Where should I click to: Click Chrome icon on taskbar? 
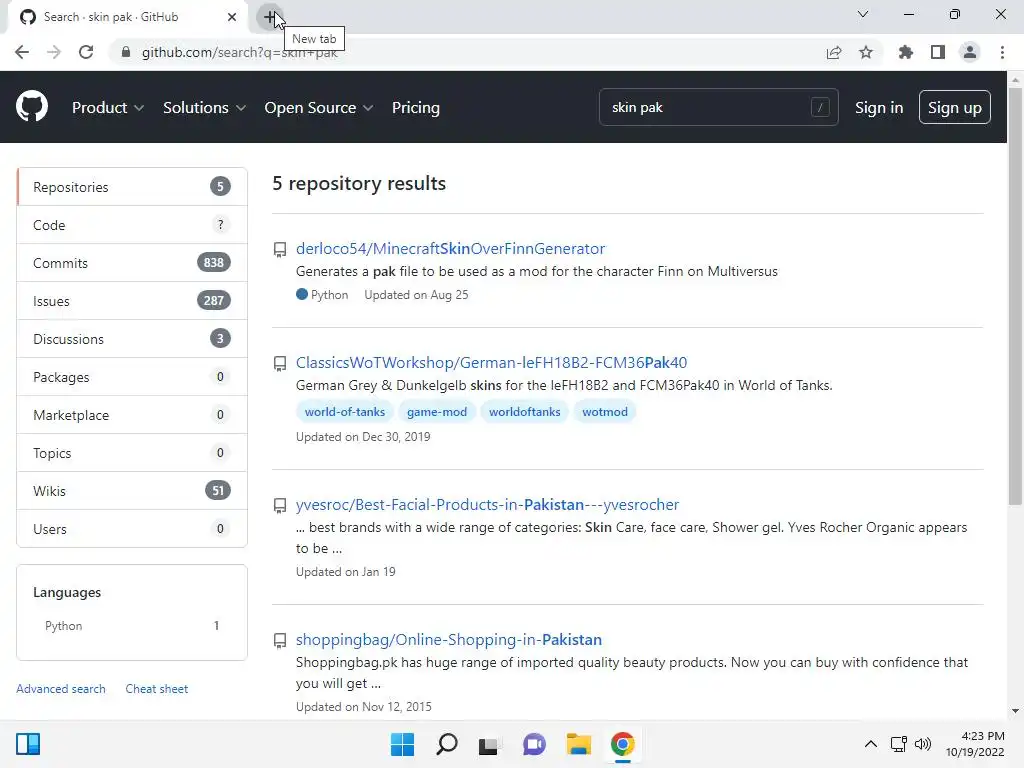[x=622, y=744]
